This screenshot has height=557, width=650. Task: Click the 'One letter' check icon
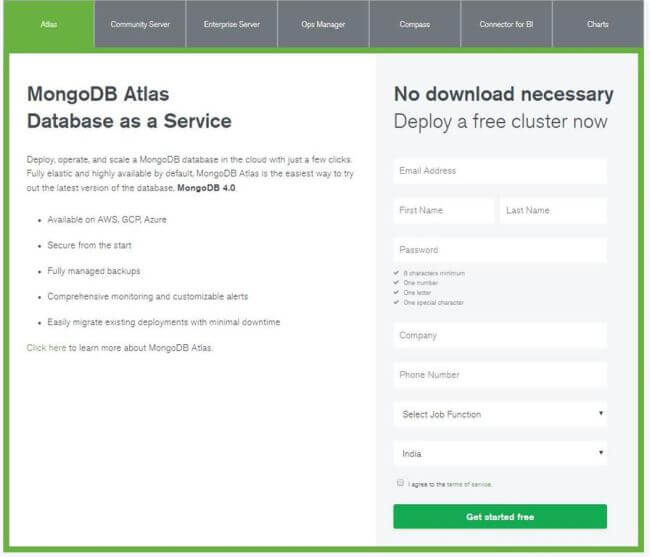[396, 292]
